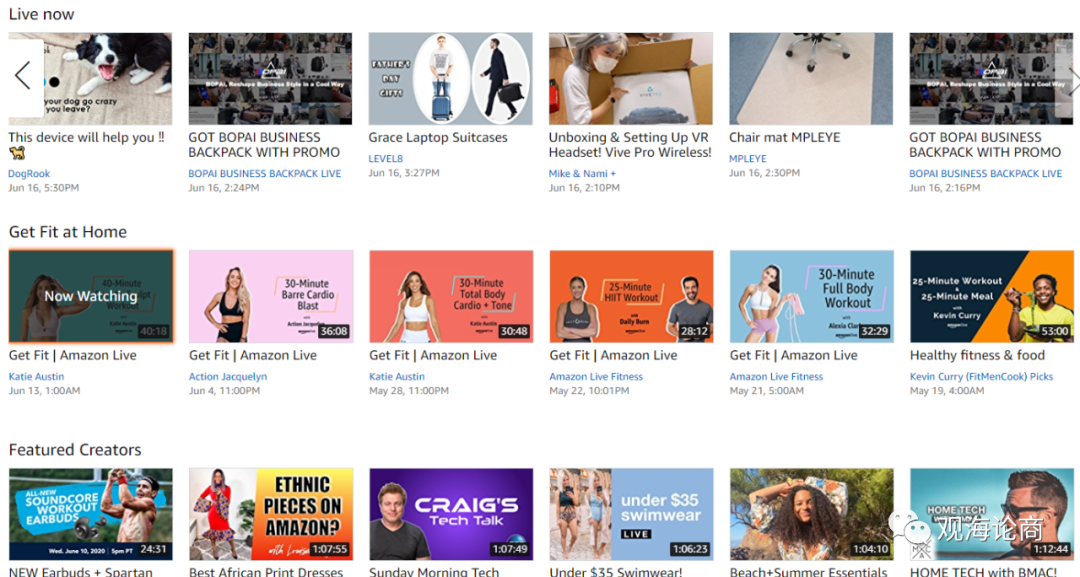The image size is (1080, 577).
Task: Click the 'Chair mat MPLEYE' title text
Action: (x=785, y=138)
